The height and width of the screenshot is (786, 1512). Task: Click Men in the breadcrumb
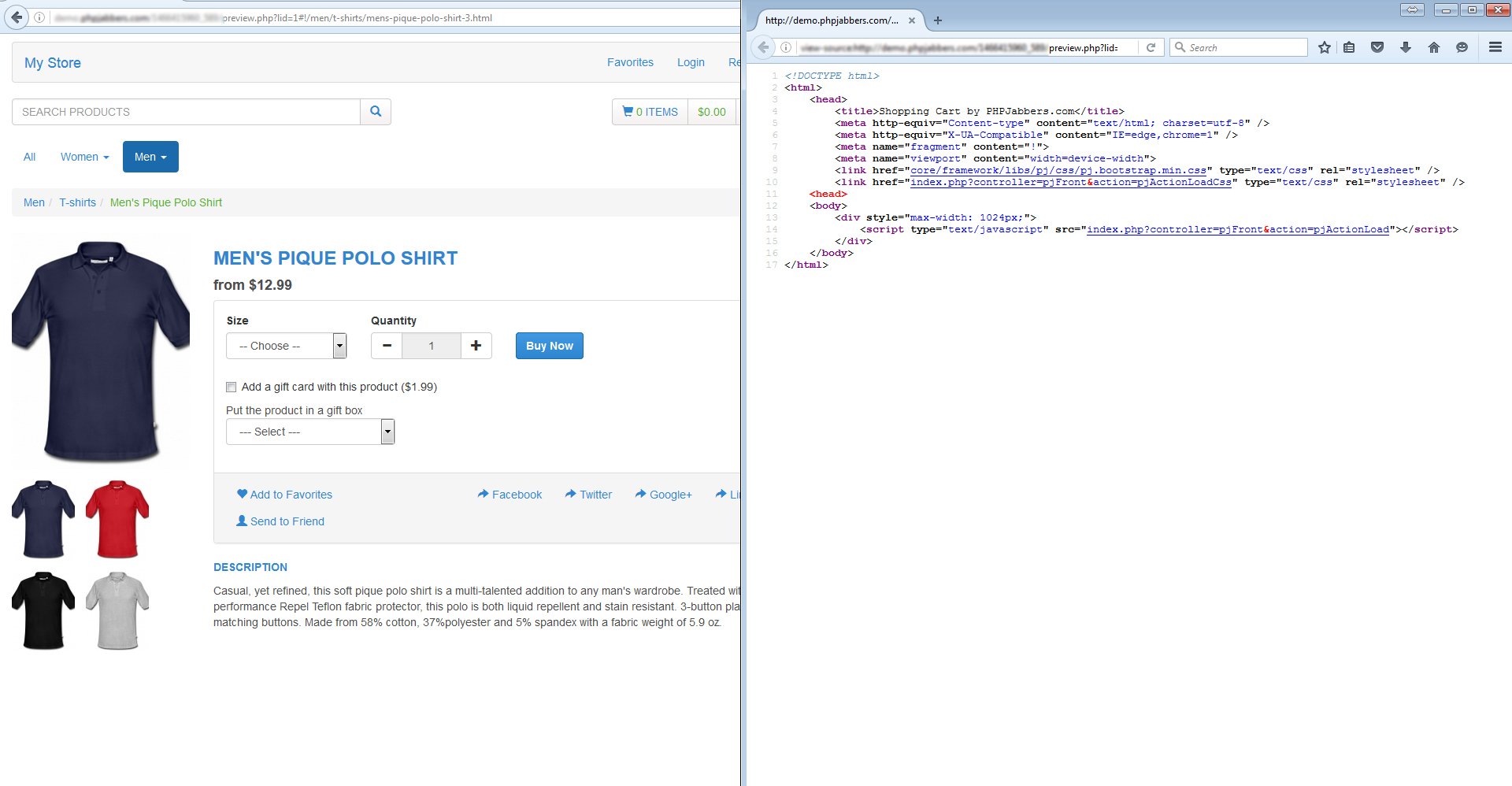tap(34, 202)
